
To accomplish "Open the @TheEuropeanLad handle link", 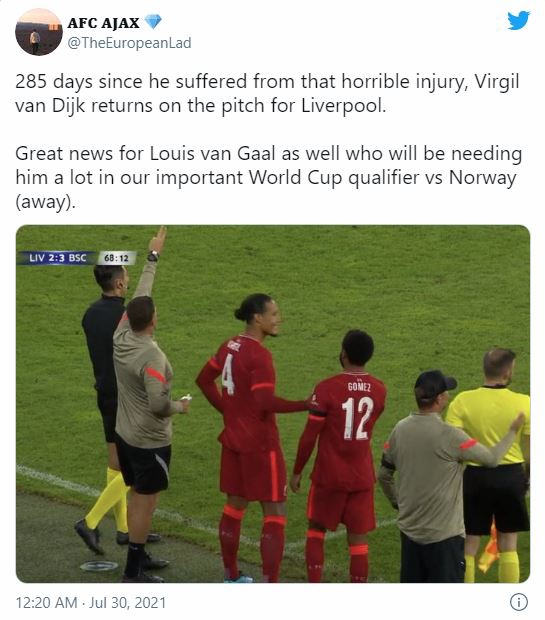I will (x=129, y=43).
